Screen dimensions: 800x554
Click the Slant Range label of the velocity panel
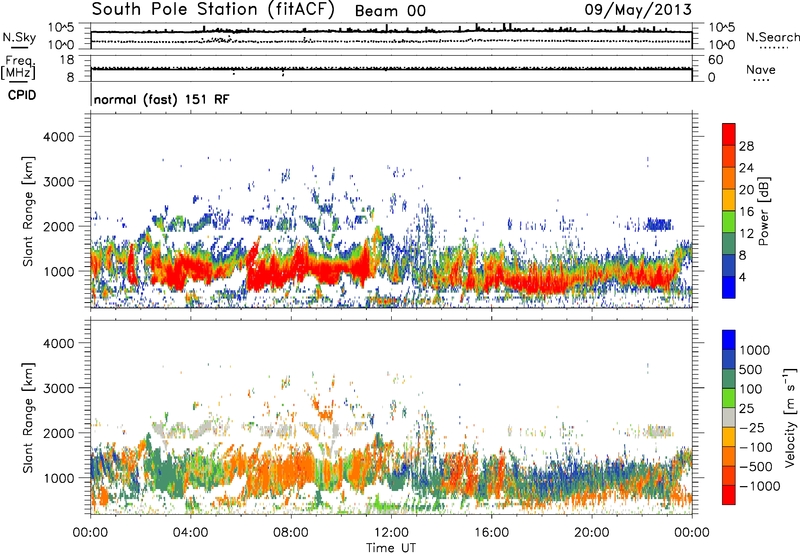pos(28,418)
